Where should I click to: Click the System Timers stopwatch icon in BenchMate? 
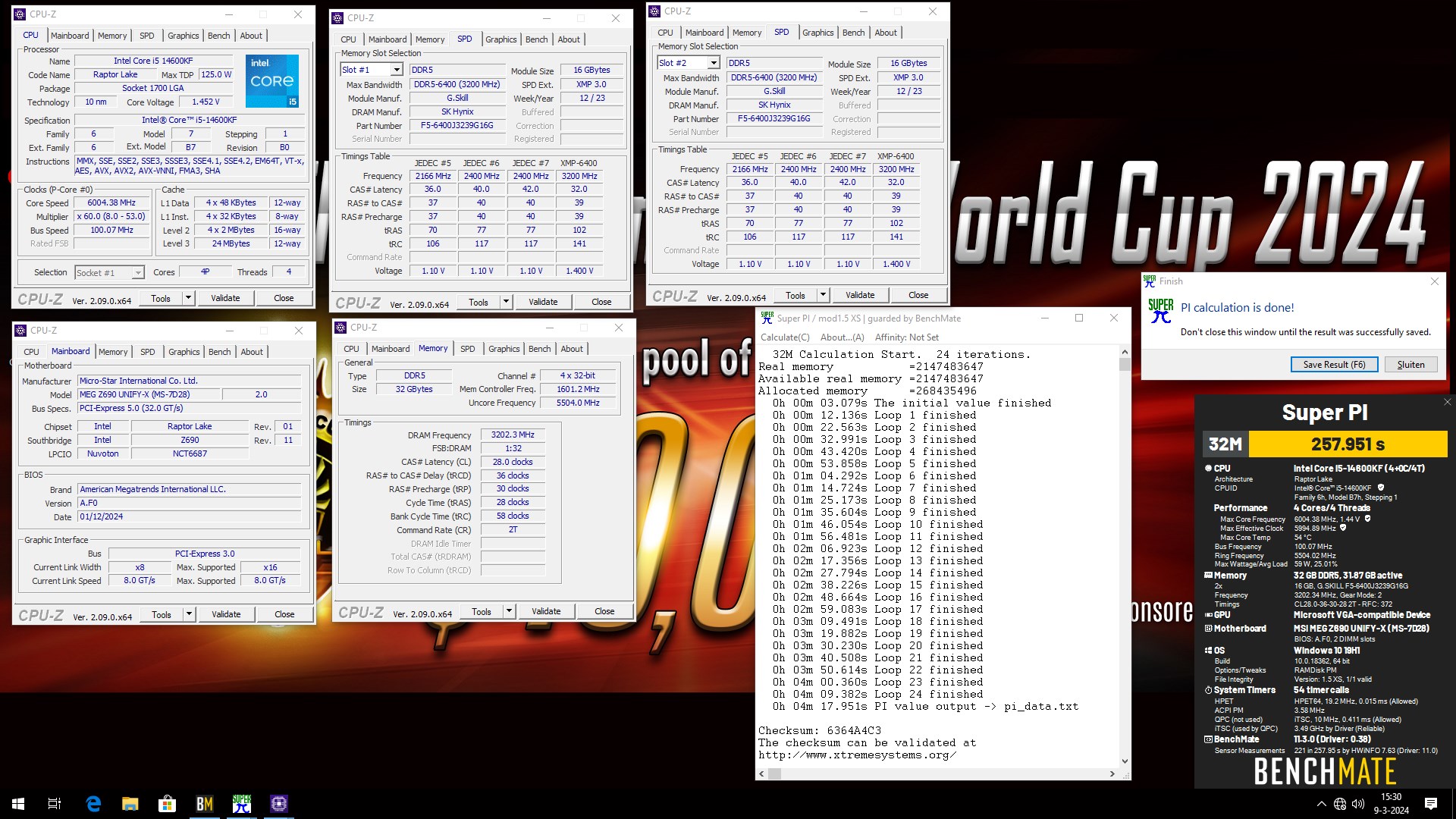[x=1208, y=690]
